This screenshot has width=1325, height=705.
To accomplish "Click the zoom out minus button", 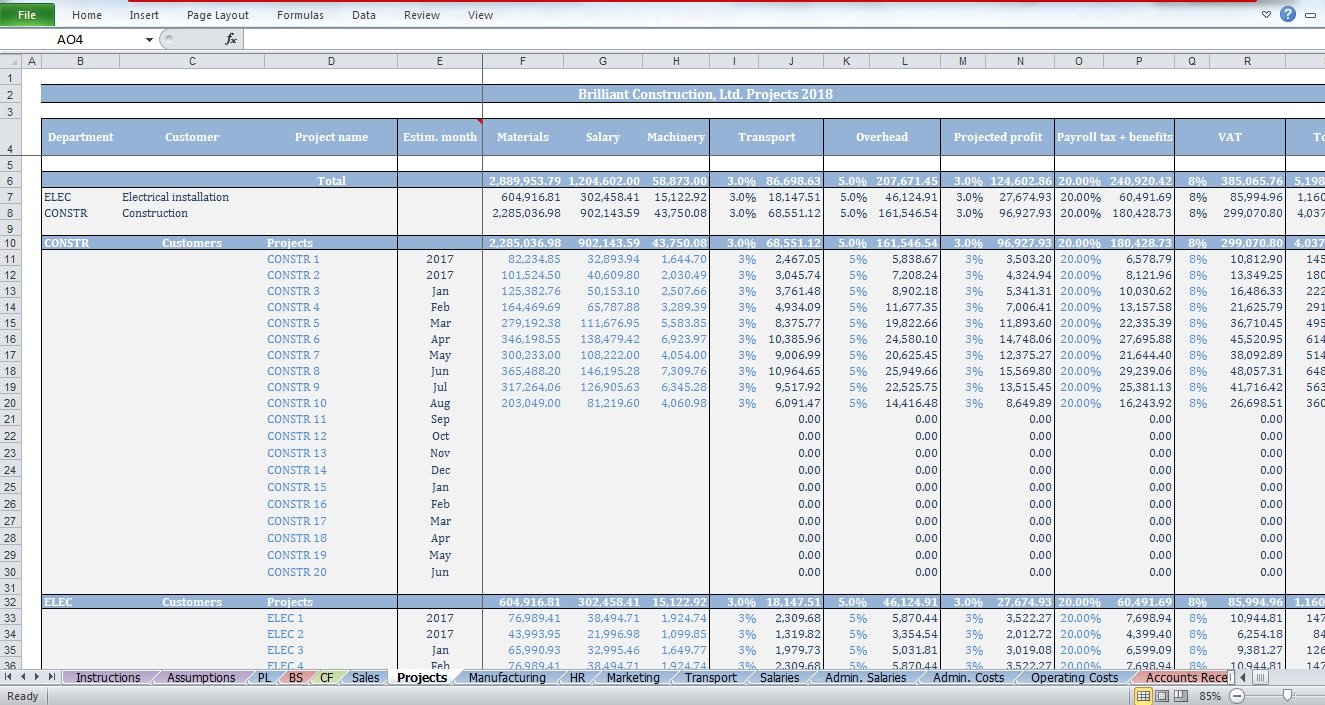I will point(1237,696).
